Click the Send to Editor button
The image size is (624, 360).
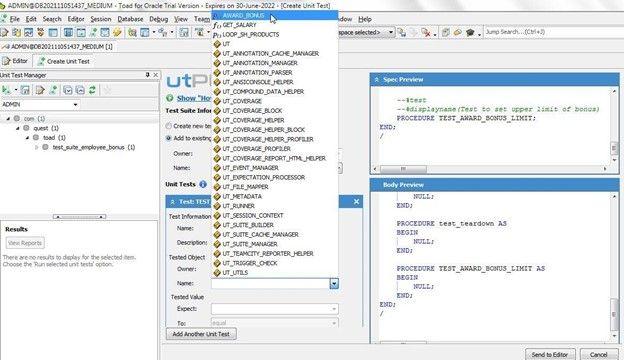(550, 354)
